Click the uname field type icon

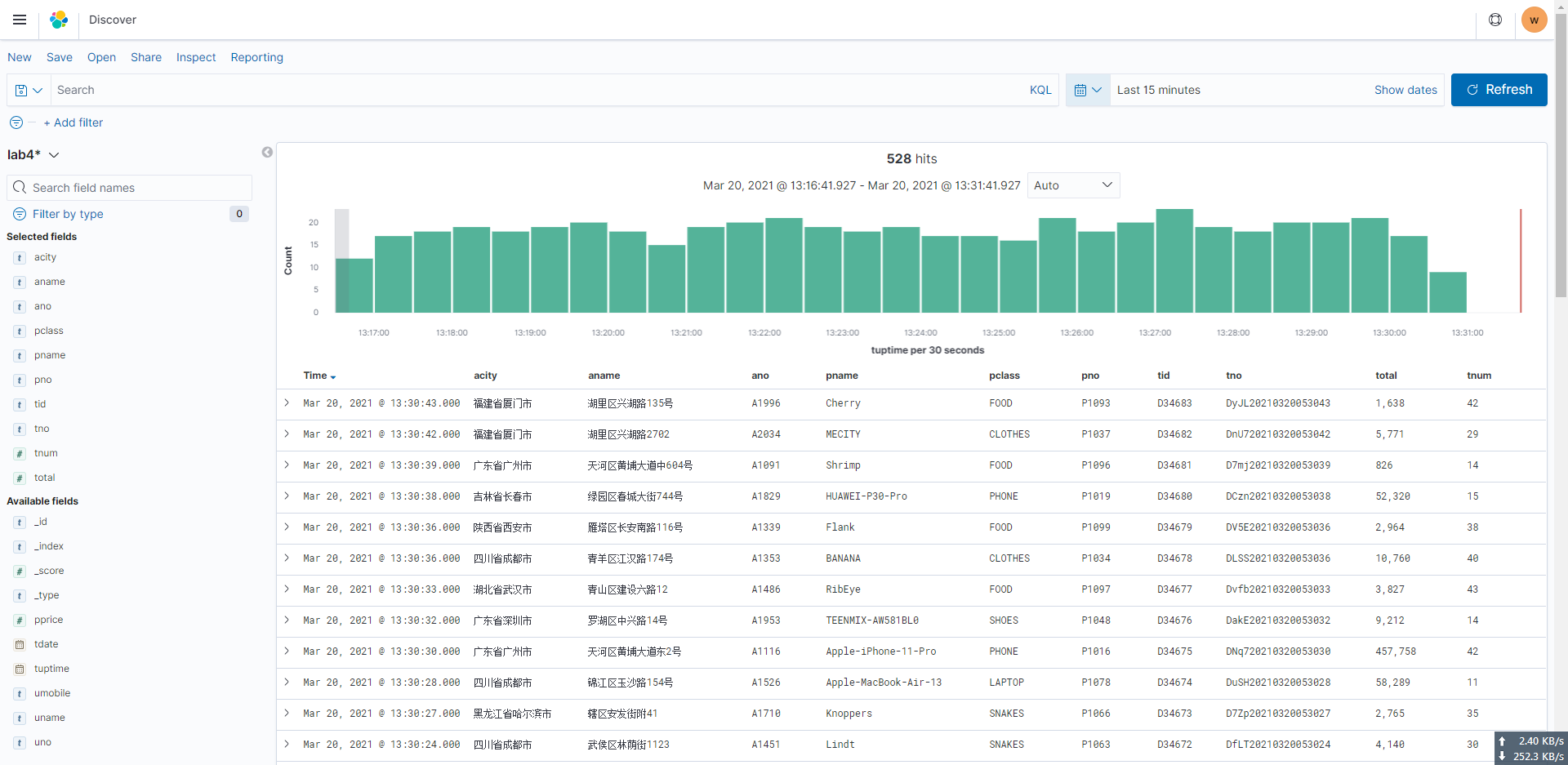click(x=20, y=718)
